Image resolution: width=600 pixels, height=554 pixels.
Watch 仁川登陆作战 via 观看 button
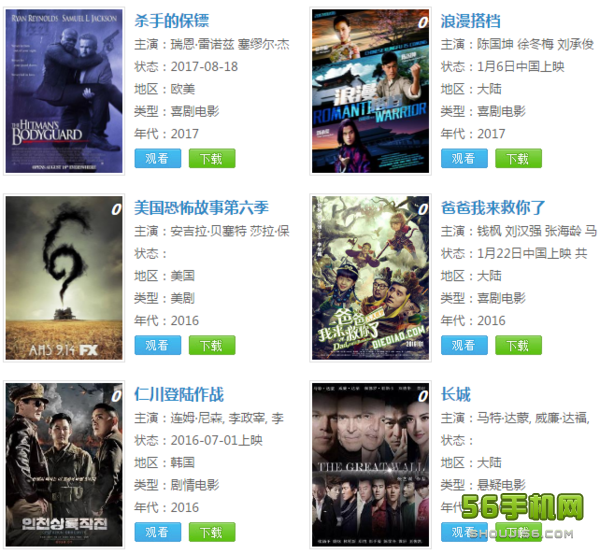(x=158, y=532)
